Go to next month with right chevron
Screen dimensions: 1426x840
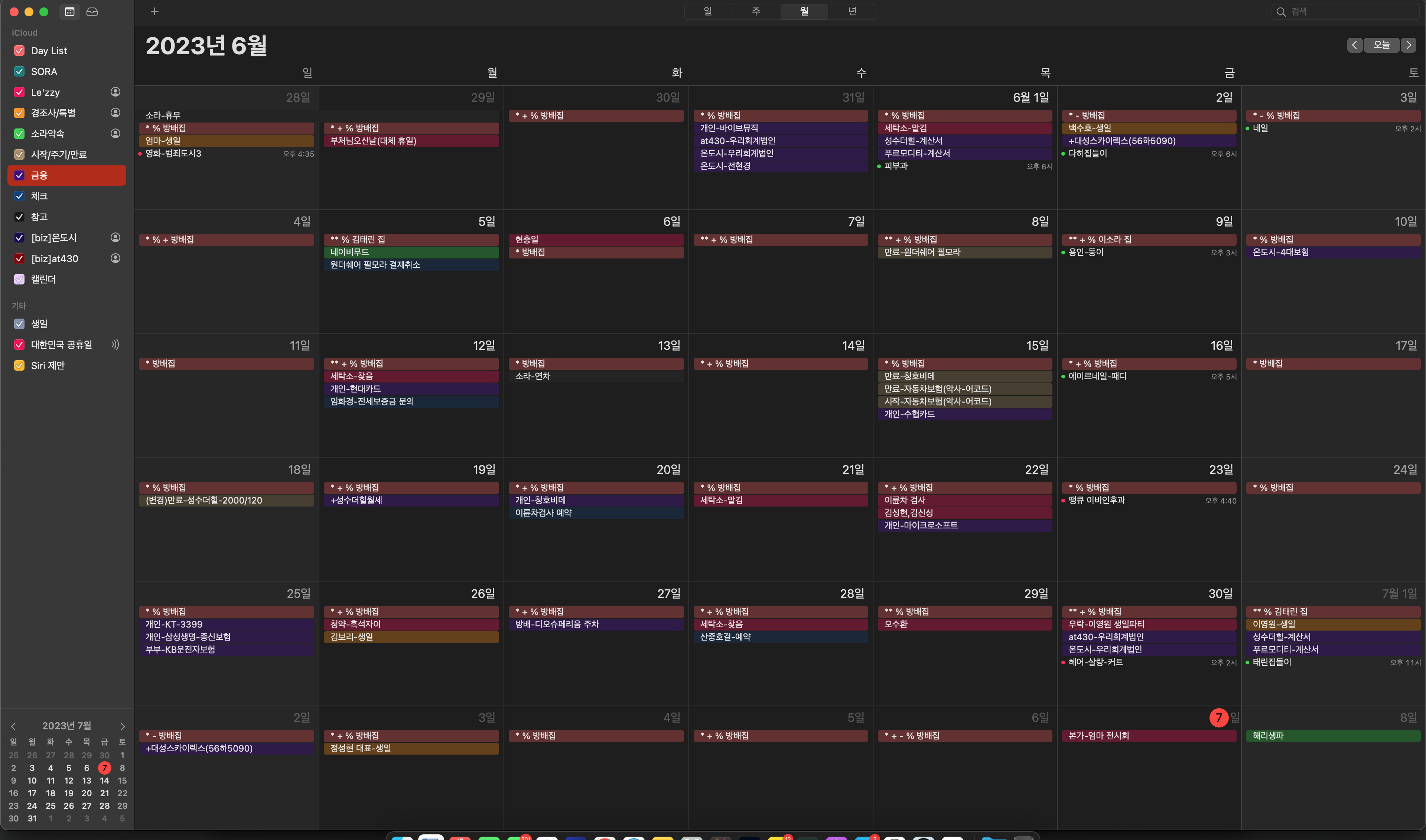tap(1409, 45)
